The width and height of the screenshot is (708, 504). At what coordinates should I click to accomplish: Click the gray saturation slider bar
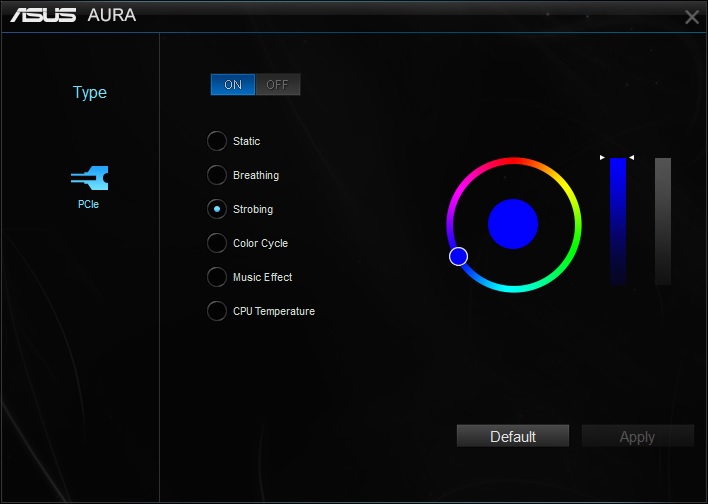(663, 221)
